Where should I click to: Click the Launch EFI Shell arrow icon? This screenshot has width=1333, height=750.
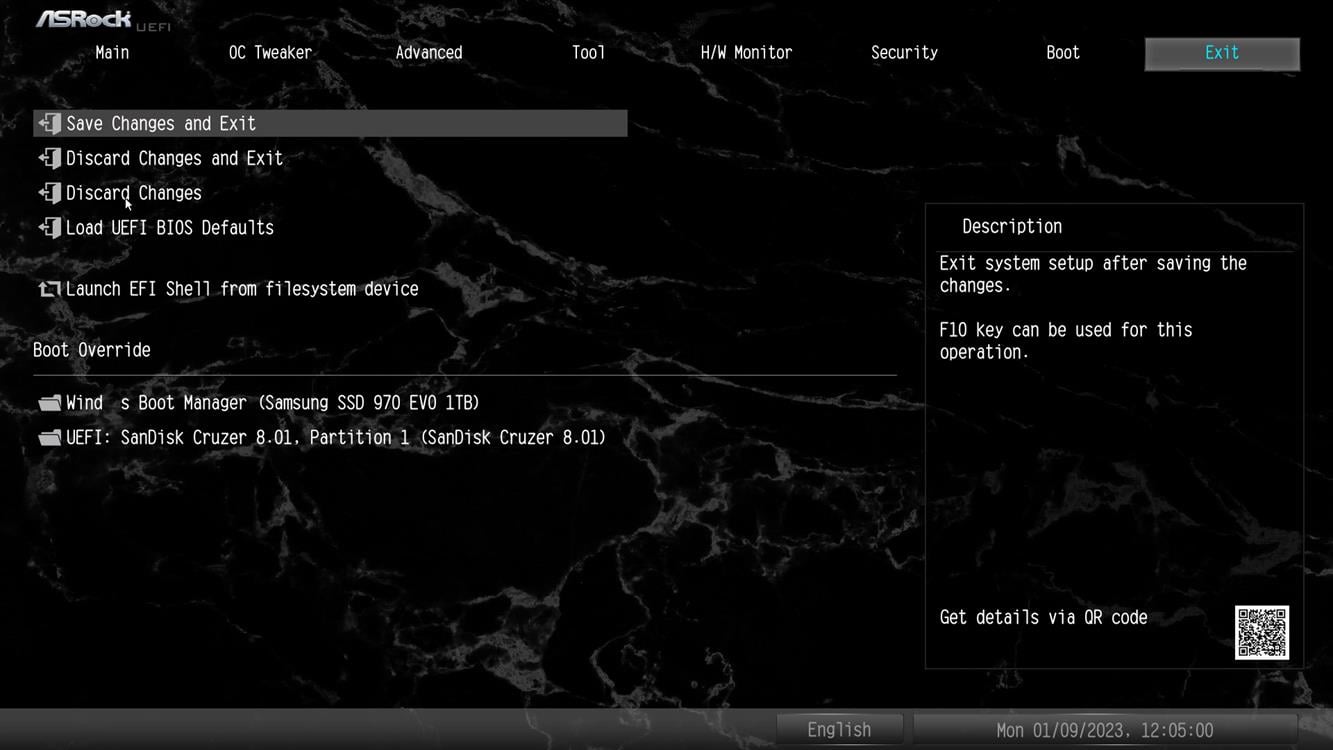(49, 289)
